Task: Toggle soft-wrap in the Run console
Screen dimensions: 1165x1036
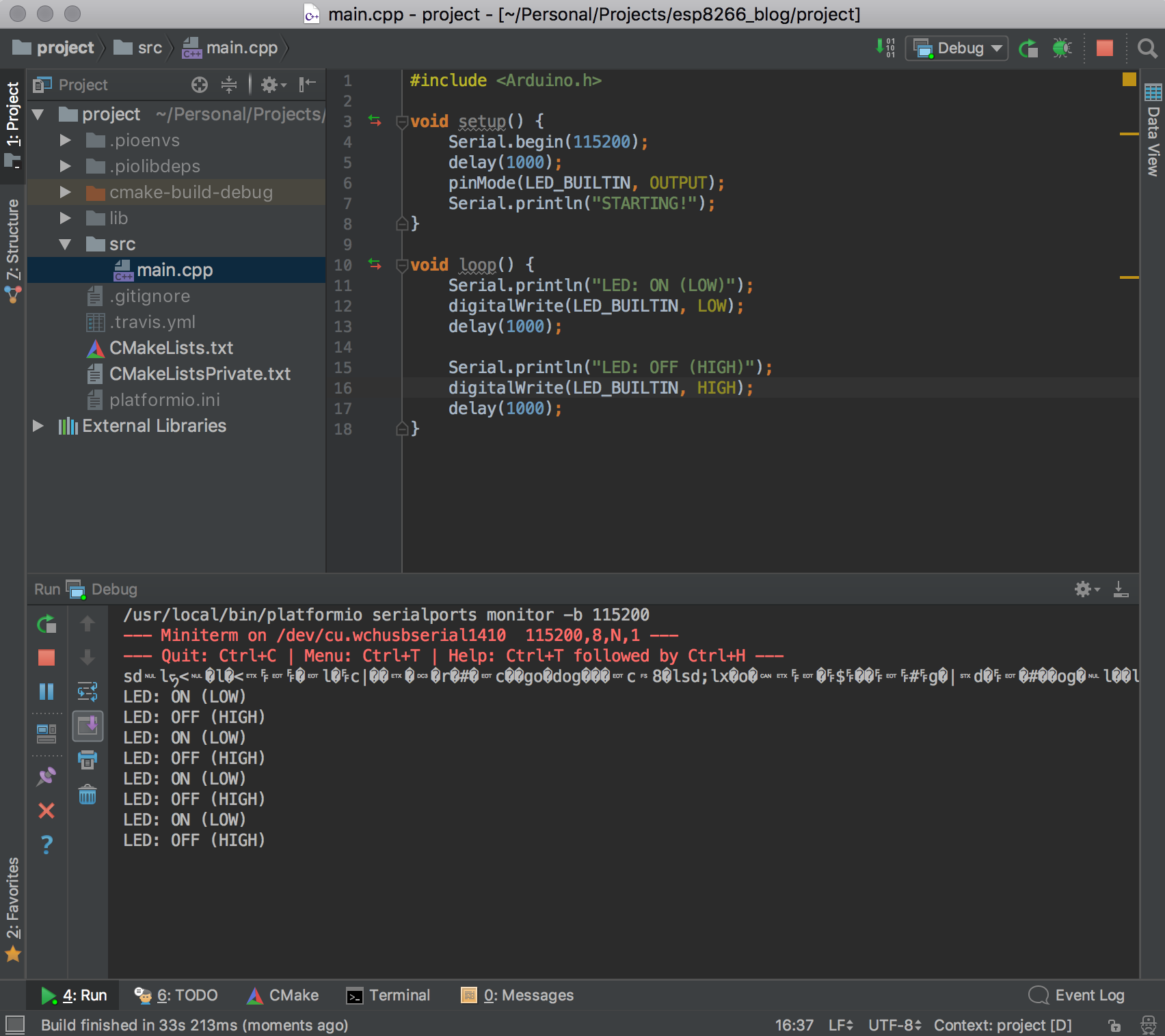Action: pyautogui.click(x=88, y=692)
